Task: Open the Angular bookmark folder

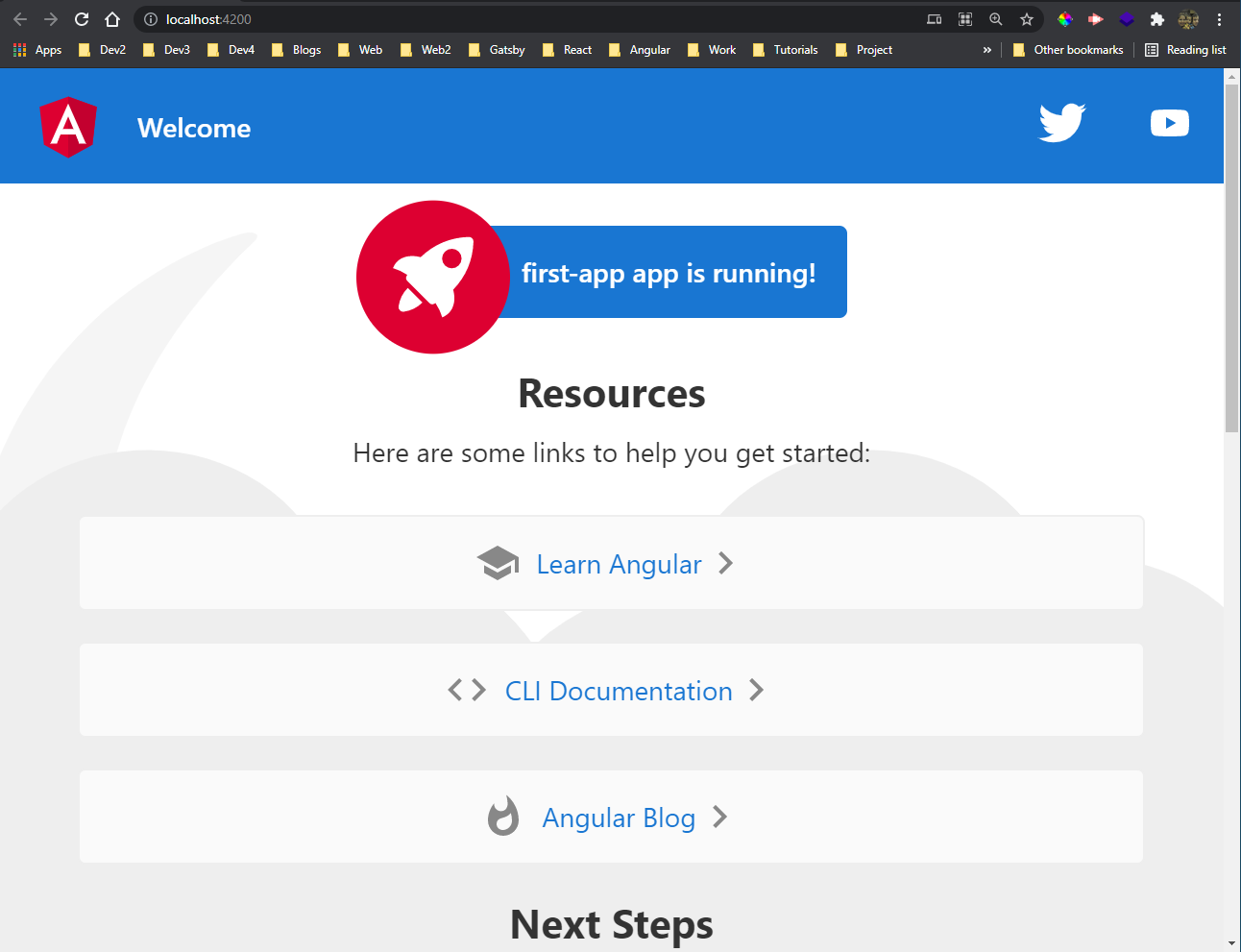Action: click(x=640, y=50)
